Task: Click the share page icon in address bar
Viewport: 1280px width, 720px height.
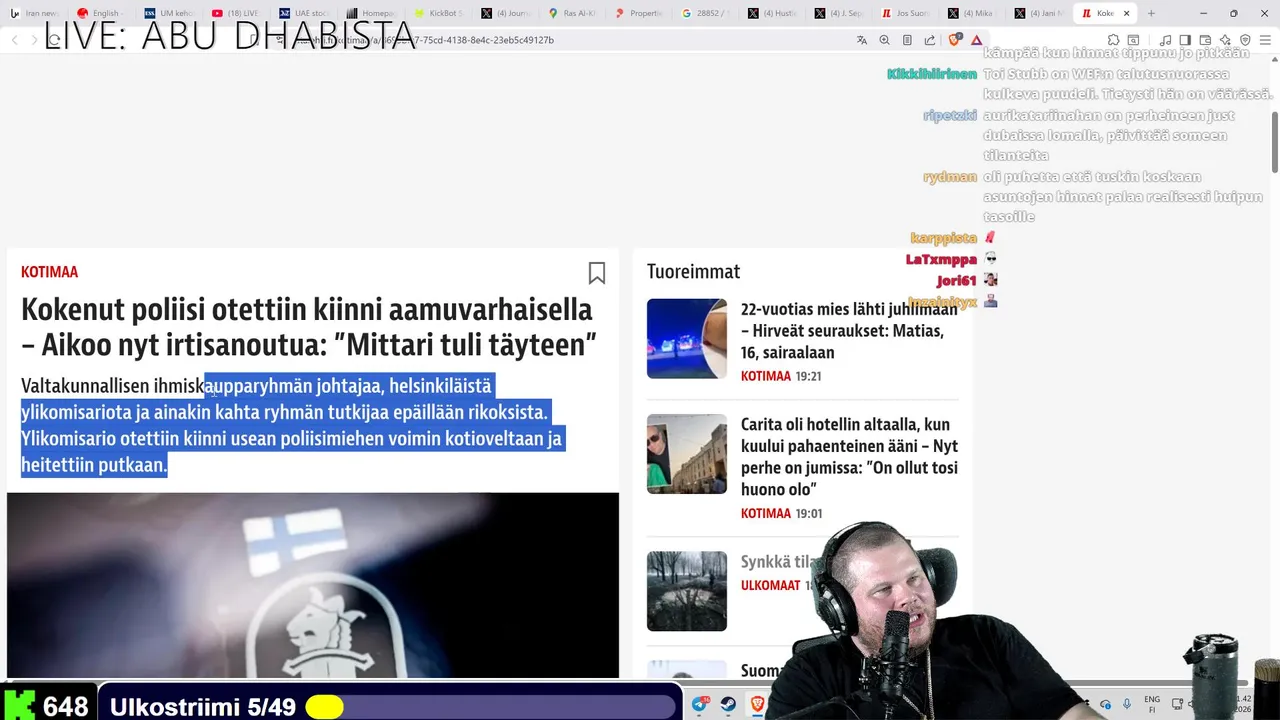Action: (x=930, y=40)
